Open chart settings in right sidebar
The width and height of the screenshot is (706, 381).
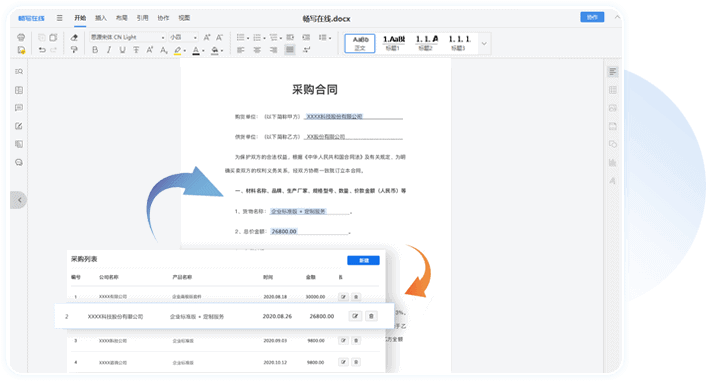click(x=613, y=163)
